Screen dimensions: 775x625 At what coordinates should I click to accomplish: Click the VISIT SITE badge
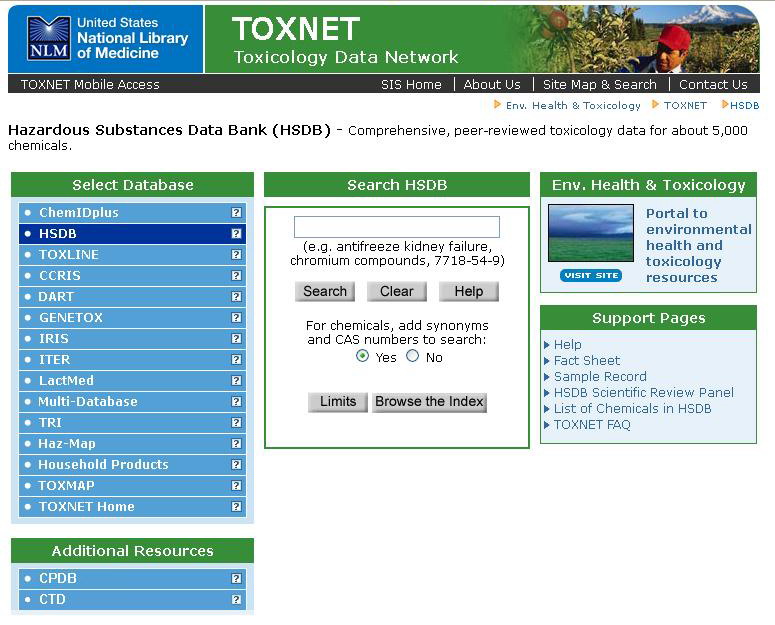coord(591,275)
